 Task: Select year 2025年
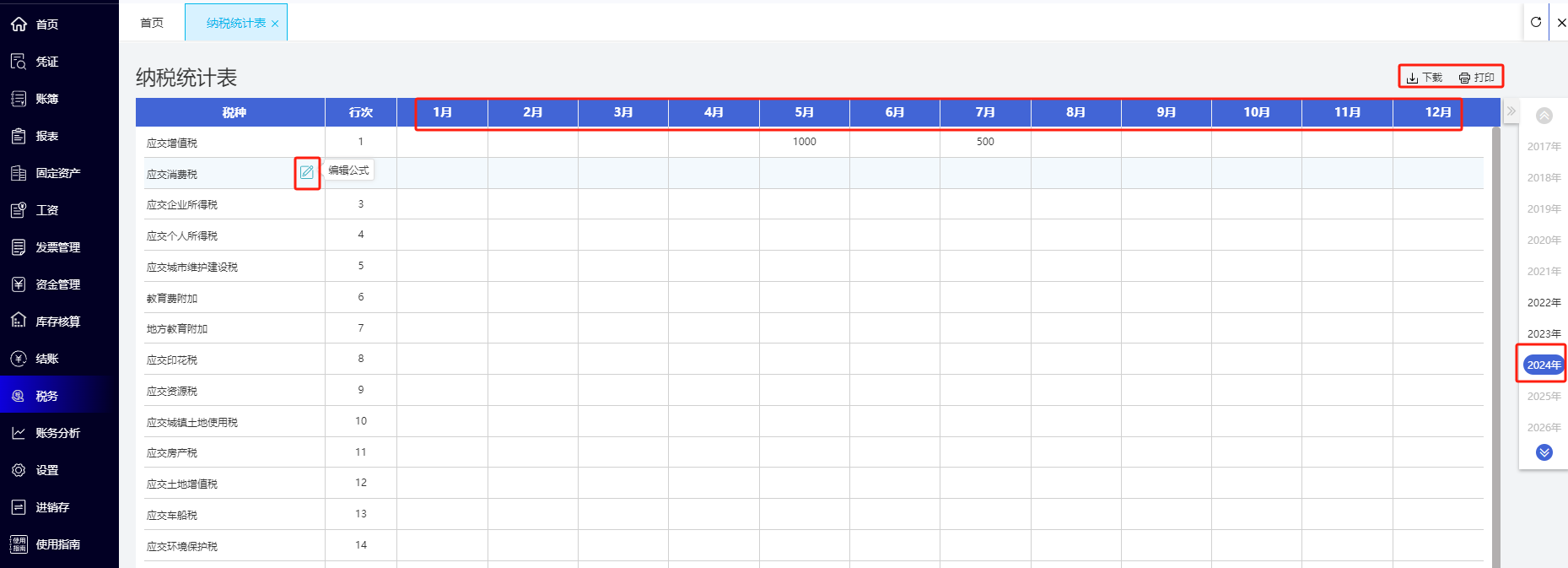(x=1544, y=396)
